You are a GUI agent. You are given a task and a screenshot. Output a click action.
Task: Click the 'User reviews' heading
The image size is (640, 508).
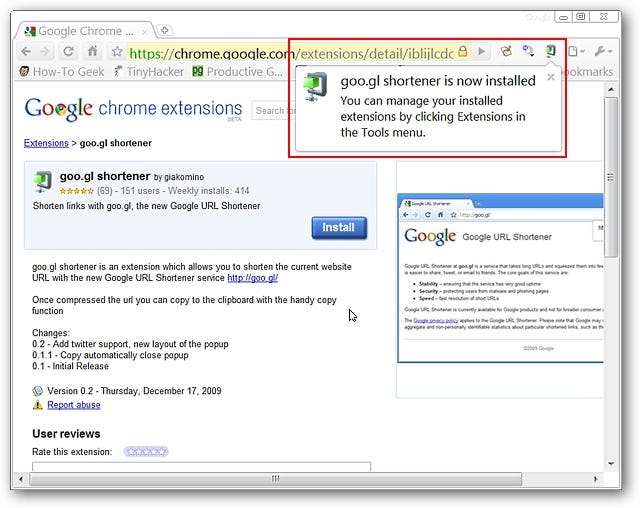click(x=66, y=434)
